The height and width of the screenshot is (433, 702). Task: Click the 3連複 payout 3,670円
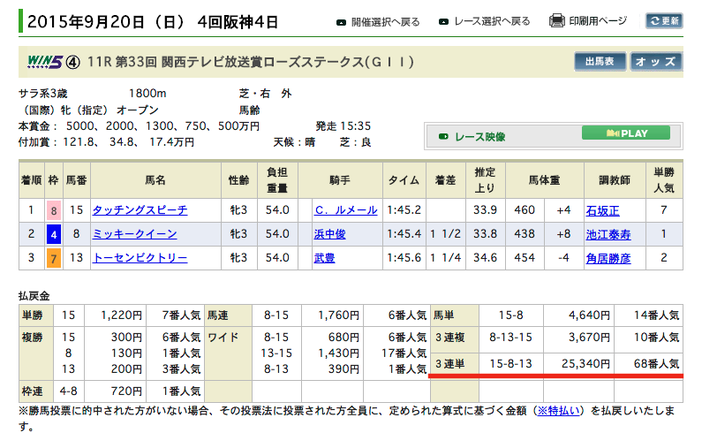point(589,337)
